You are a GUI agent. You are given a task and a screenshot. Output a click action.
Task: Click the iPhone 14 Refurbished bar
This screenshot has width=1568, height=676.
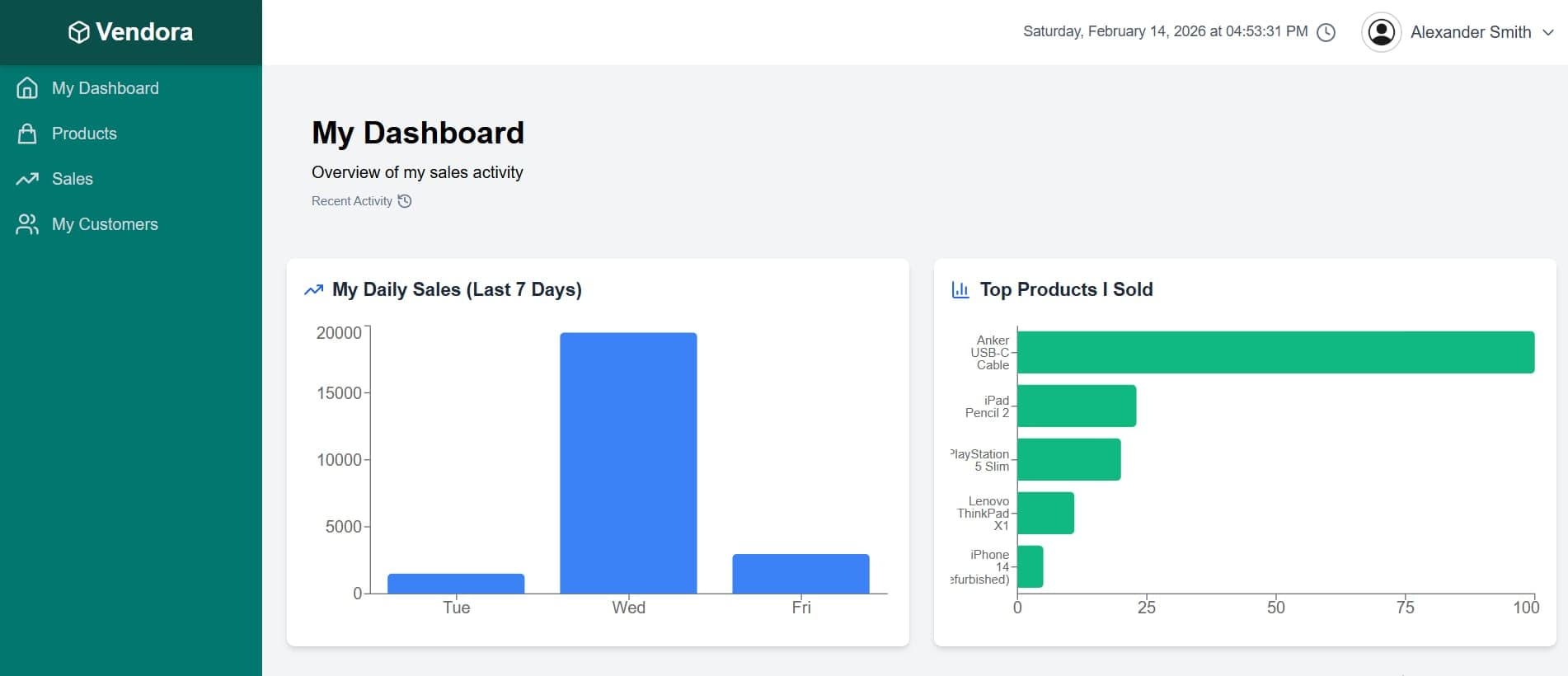point(1030,566)
